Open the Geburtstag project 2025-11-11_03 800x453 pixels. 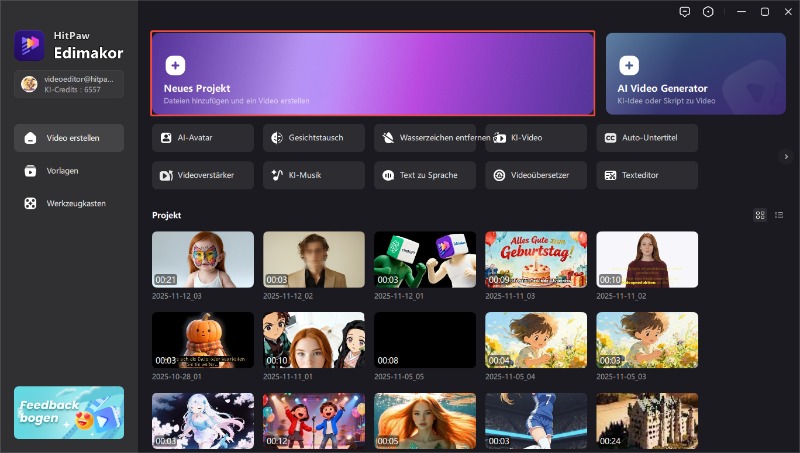536,260
